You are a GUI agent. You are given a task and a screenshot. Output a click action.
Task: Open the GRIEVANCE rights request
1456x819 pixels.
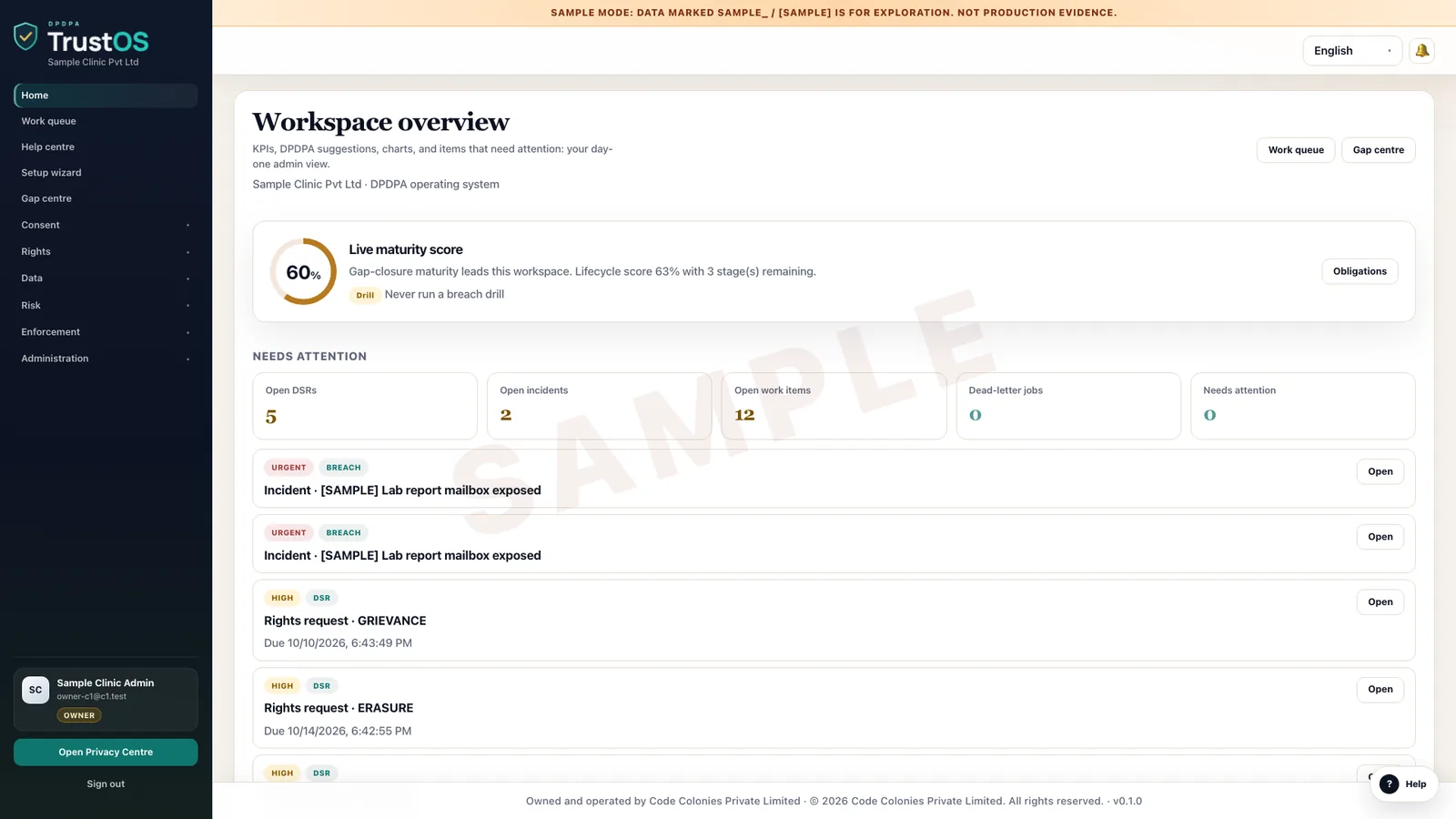(1380, 602)
